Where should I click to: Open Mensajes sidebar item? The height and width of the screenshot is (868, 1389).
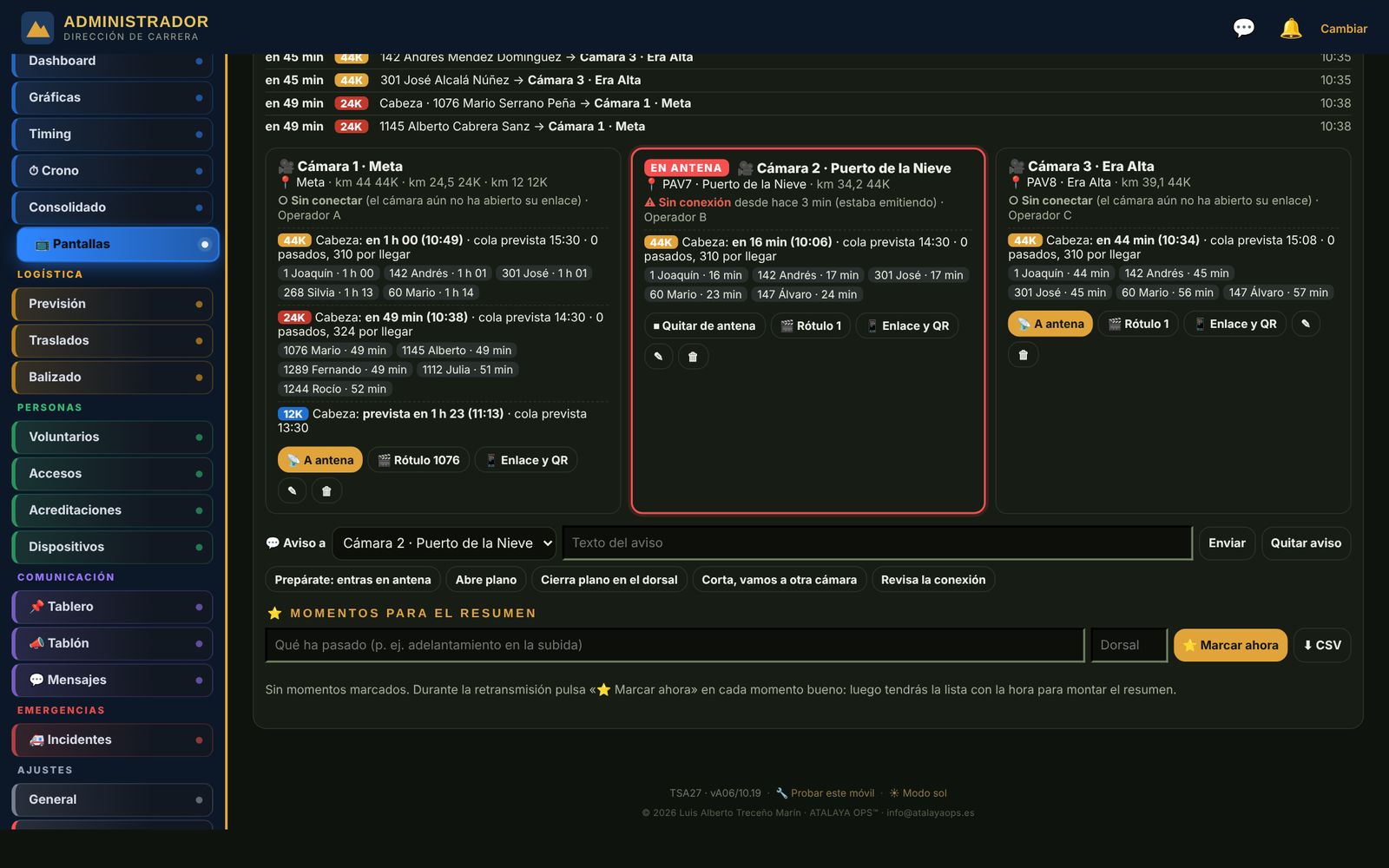113,680
